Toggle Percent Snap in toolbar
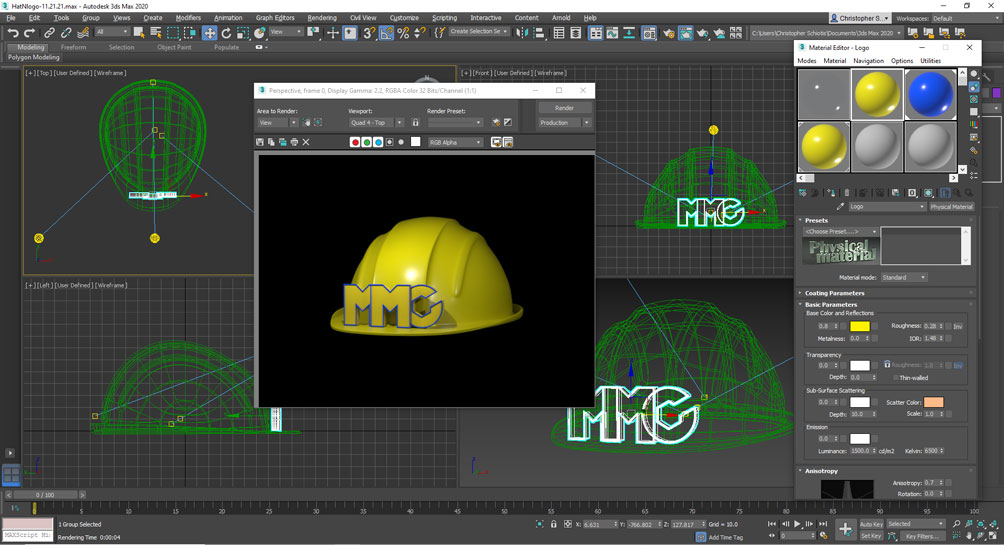 coord(403,33)
